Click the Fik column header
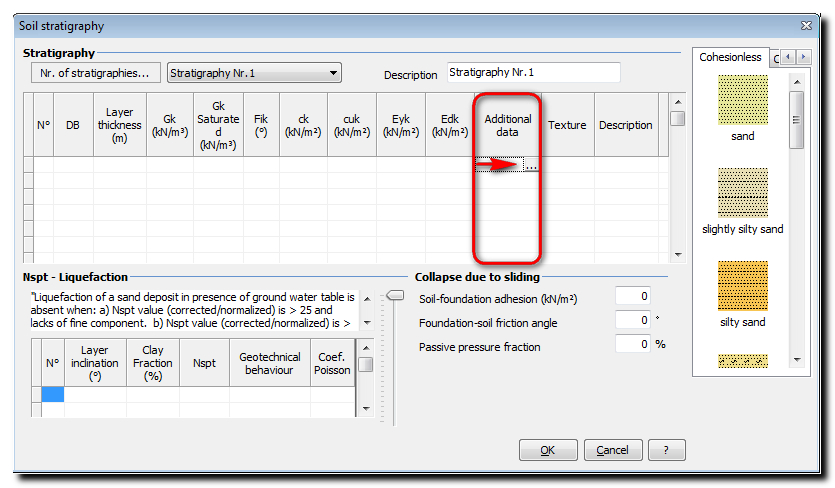The height and width of the screenshot is (488, 835). (261, 125)
